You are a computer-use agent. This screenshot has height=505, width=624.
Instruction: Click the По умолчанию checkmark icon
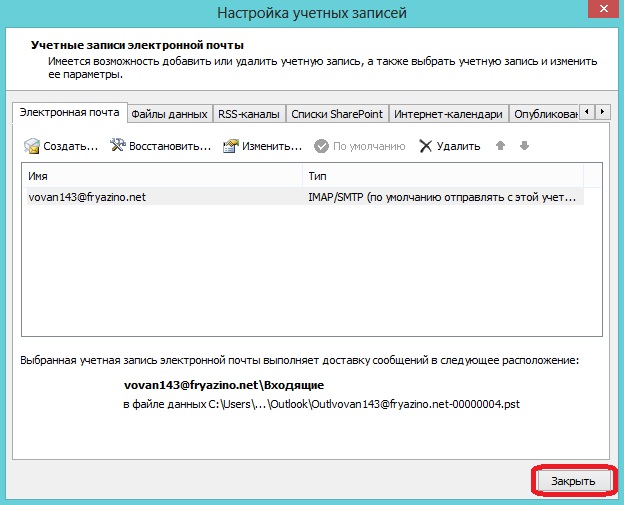click(321, 146)
